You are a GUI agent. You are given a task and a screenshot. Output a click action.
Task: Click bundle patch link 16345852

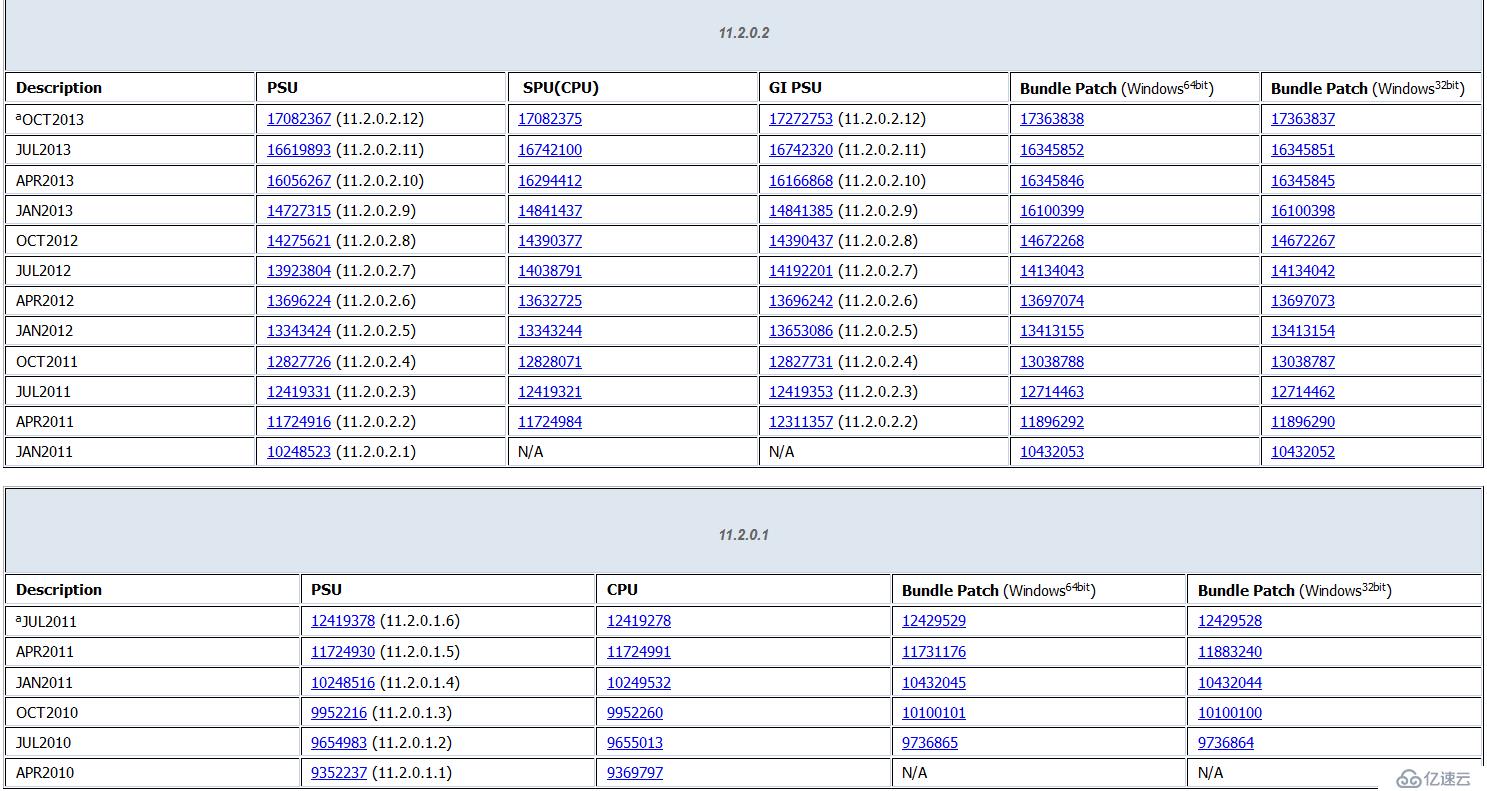tap(1052, 150)
